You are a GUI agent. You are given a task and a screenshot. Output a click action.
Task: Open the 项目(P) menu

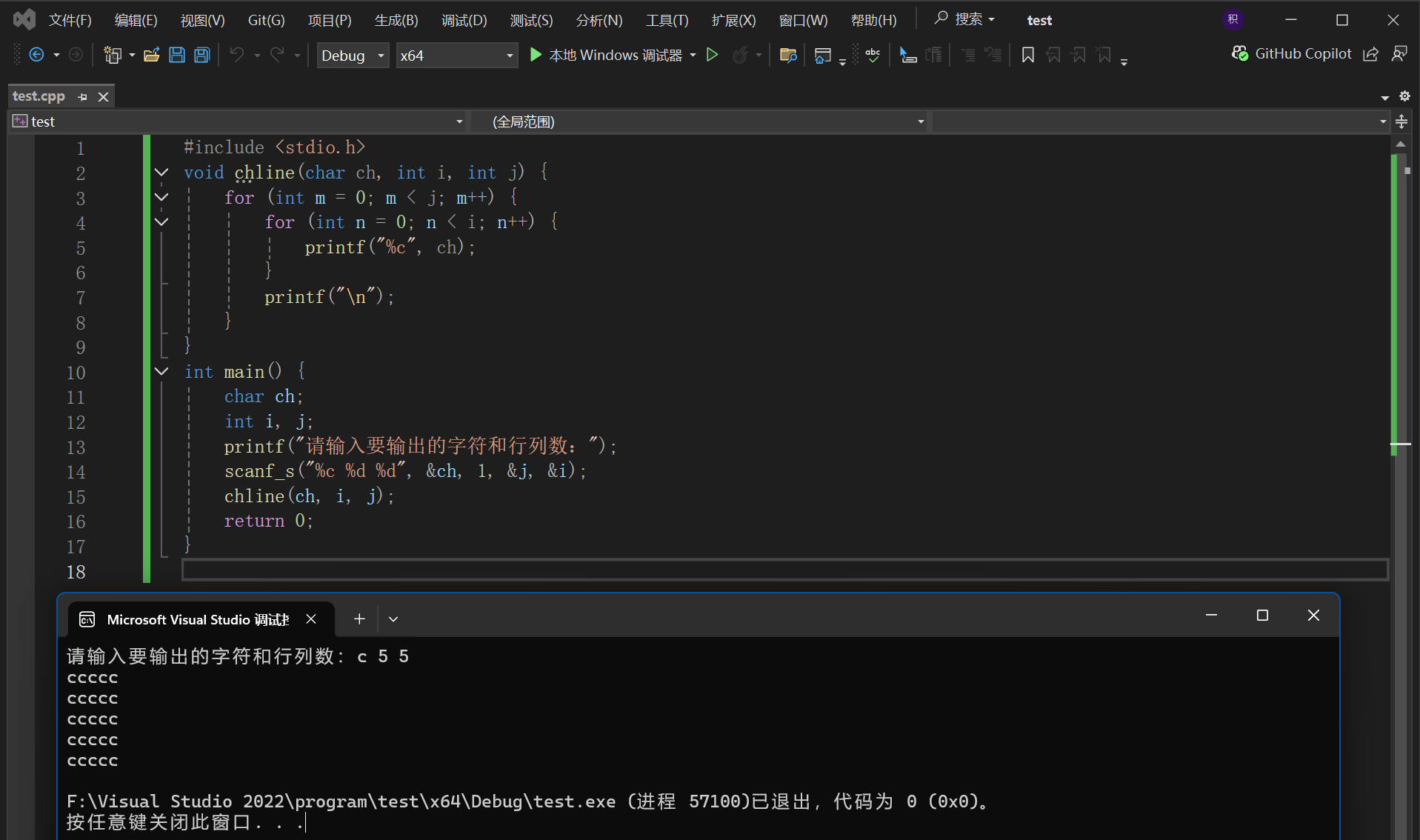click(x=330, y=20)
